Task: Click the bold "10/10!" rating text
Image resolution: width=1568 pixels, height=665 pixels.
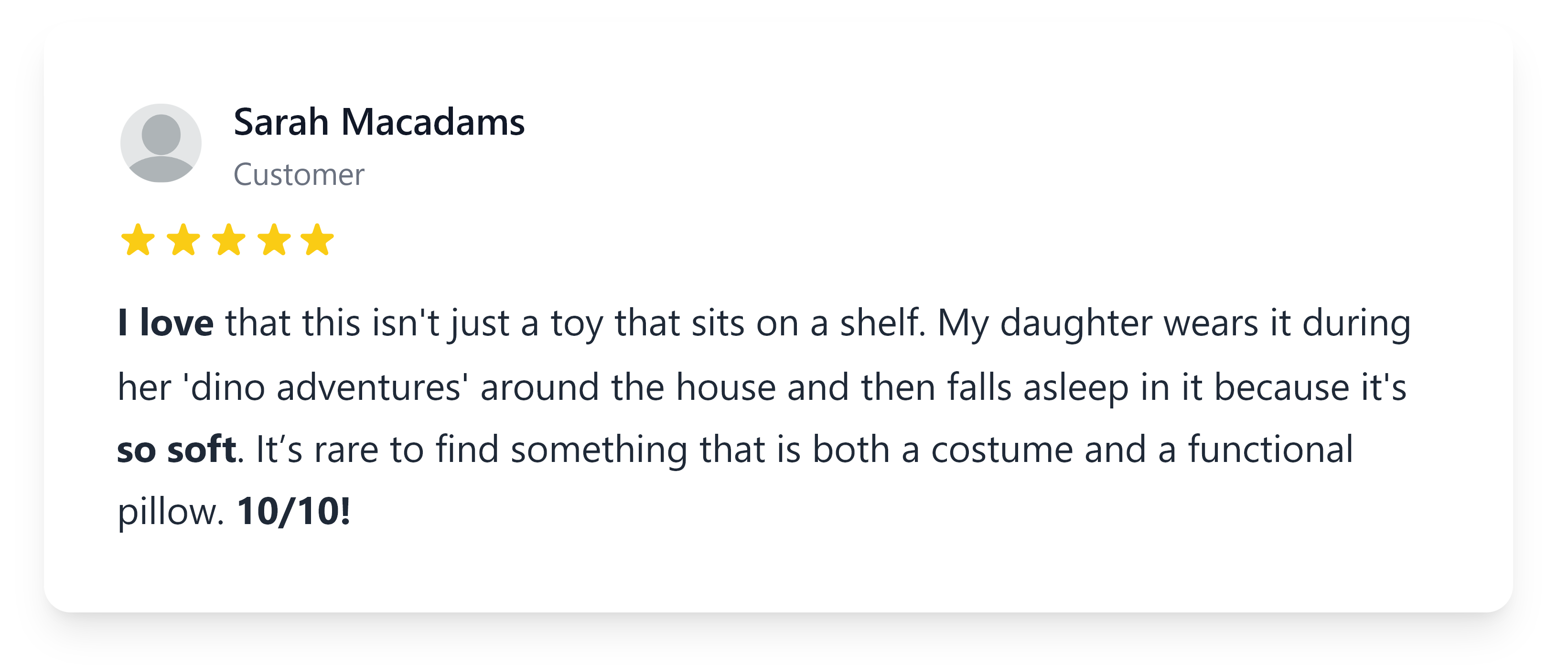Action: pos(293,511)
